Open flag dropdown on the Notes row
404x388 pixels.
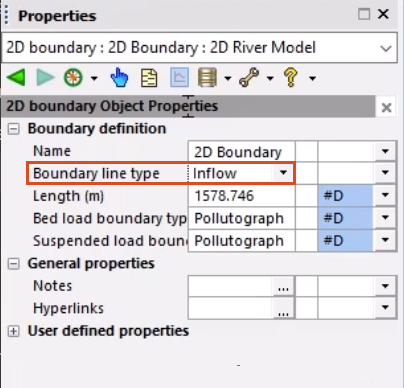pos(385,286)
